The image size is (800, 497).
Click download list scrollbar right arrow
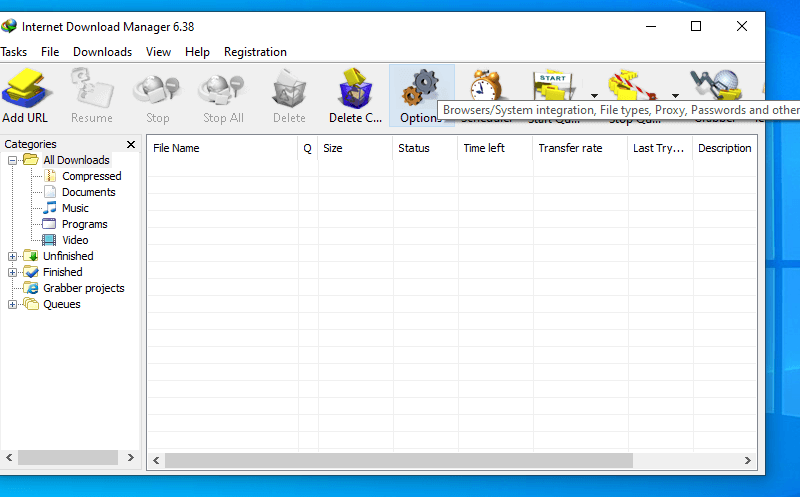[x=747, y=461]
